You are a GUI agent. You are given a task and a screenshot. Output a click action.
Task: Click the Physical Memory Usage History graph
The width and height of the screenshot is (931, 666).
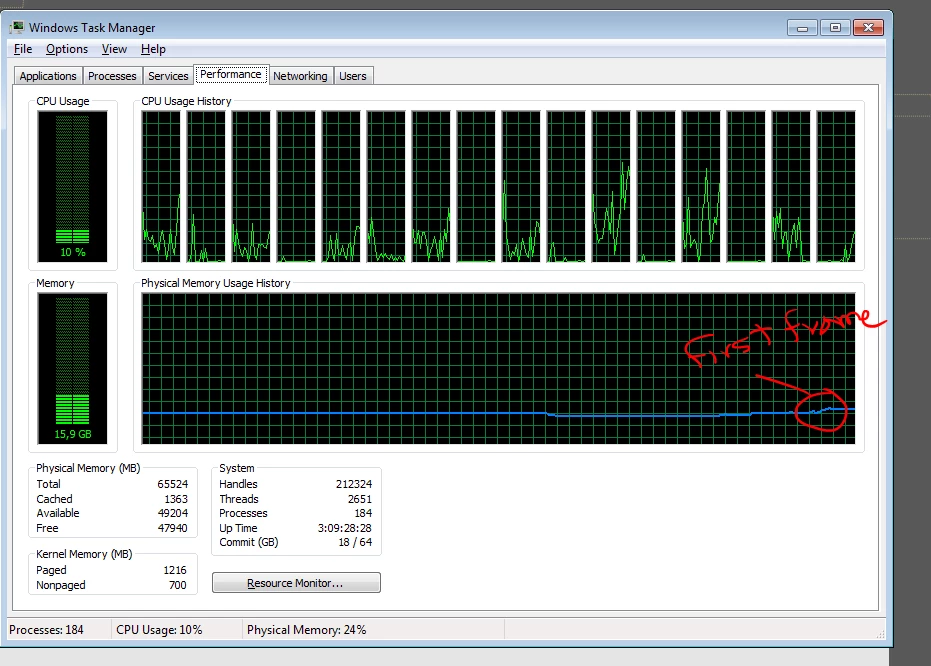[x=499, y=368]
